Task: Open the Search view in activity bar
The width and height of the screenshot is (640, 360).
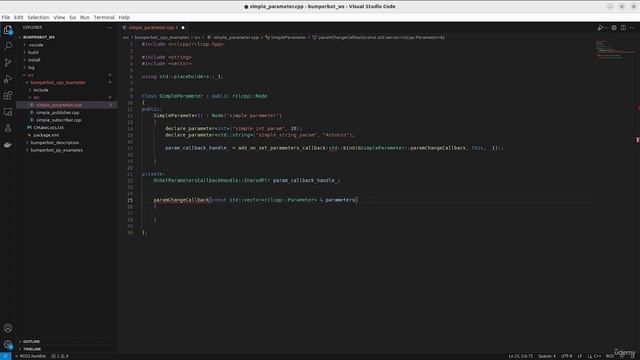Action: [x=8, y=46]
